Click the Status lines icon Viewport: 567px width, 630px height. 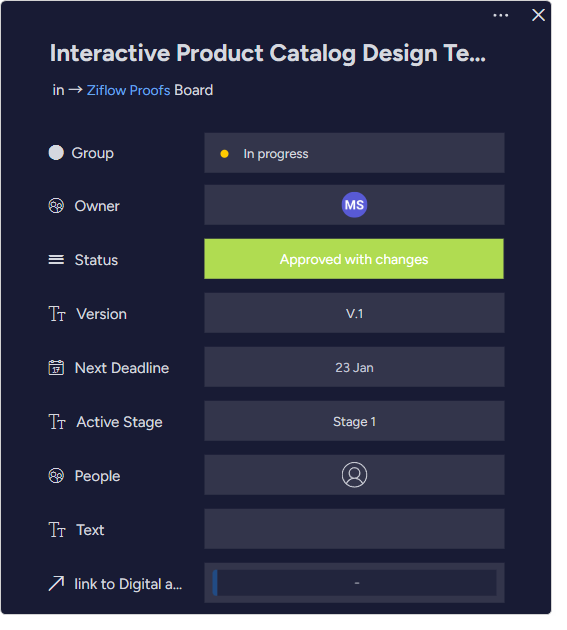(56, 260)
